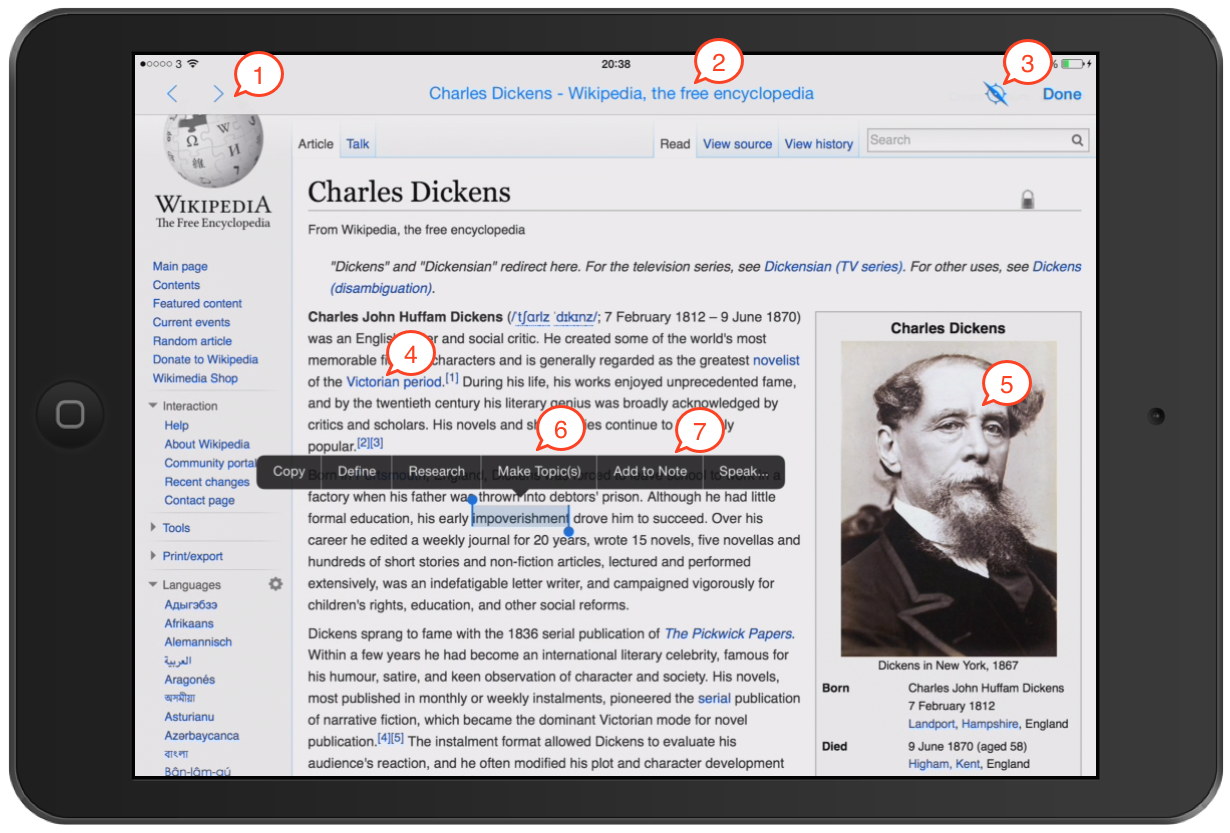Open the Main page link
1230x833 pixels.
[x=180, y=267]
